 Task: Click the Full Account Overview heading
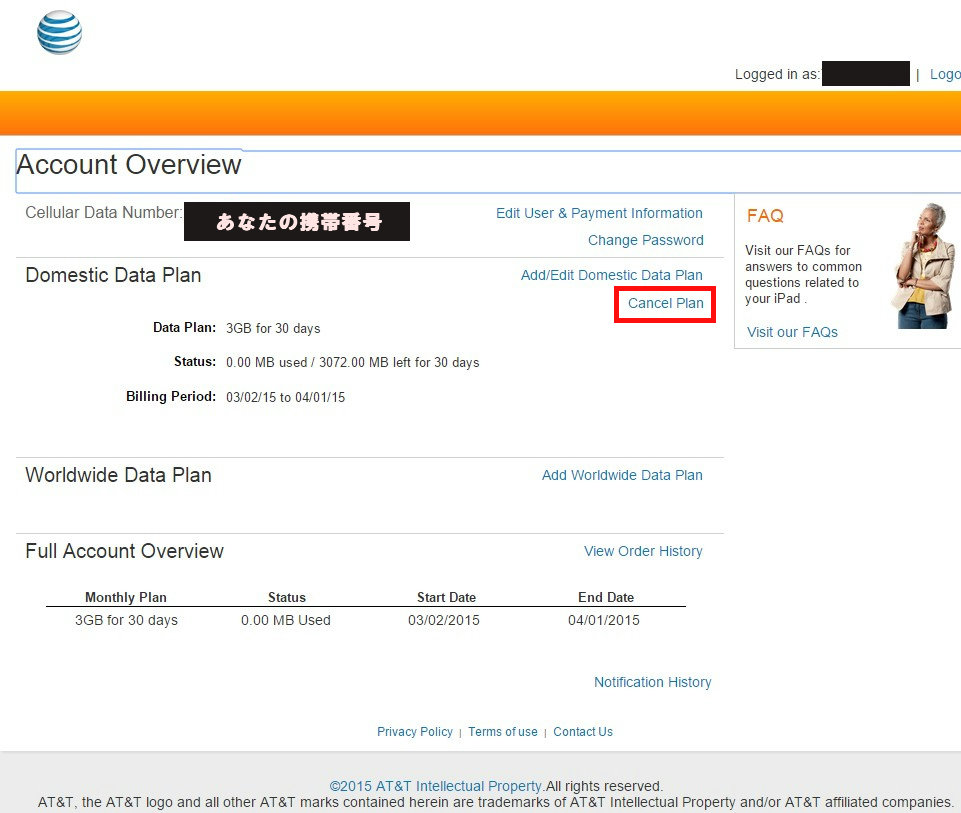click(x=124, y=551)
